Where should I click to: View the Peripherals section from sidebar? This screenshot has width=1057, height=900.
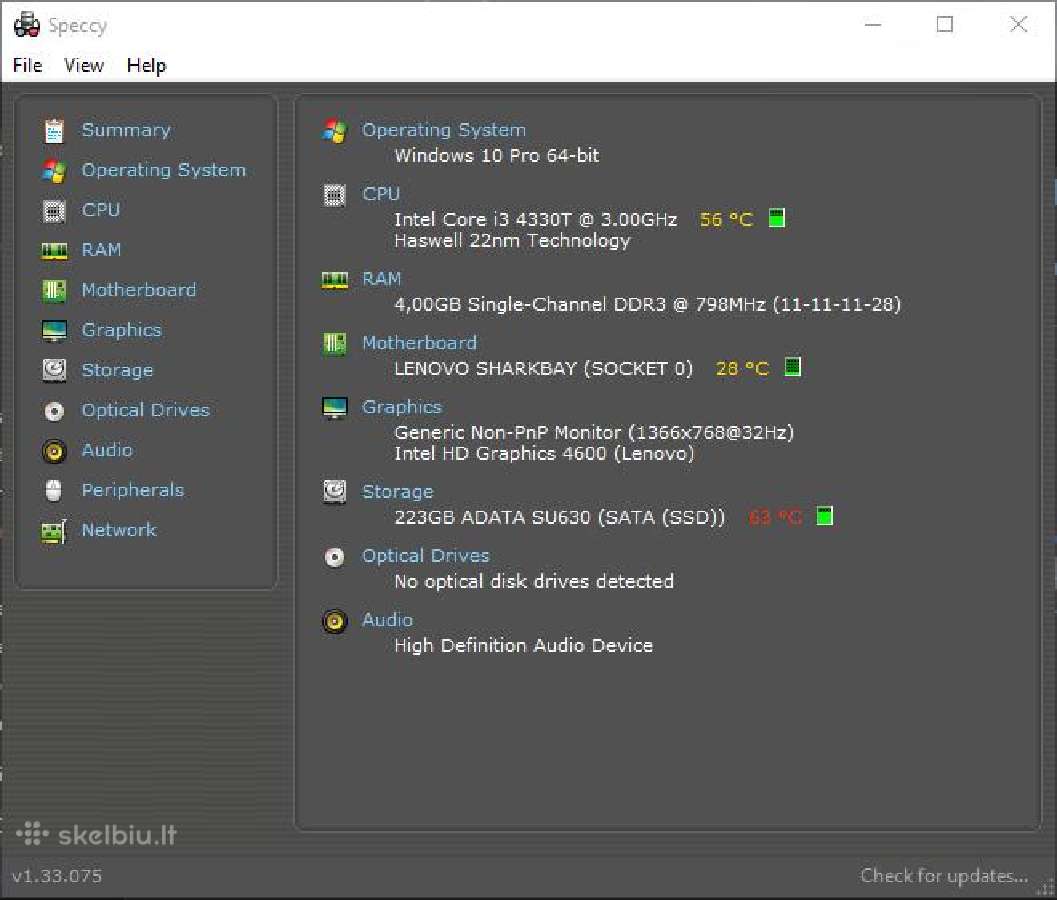tap(133, 490)
